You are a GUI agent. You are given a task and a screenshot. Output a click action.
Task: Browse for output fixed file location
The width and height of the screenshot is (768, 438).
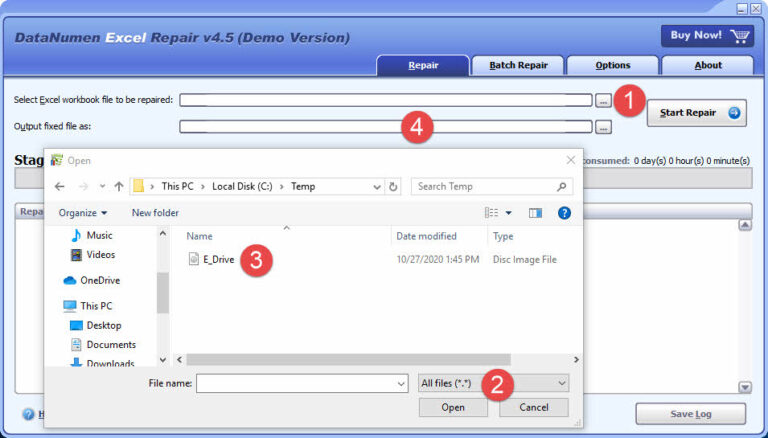[x=603, y=127]
